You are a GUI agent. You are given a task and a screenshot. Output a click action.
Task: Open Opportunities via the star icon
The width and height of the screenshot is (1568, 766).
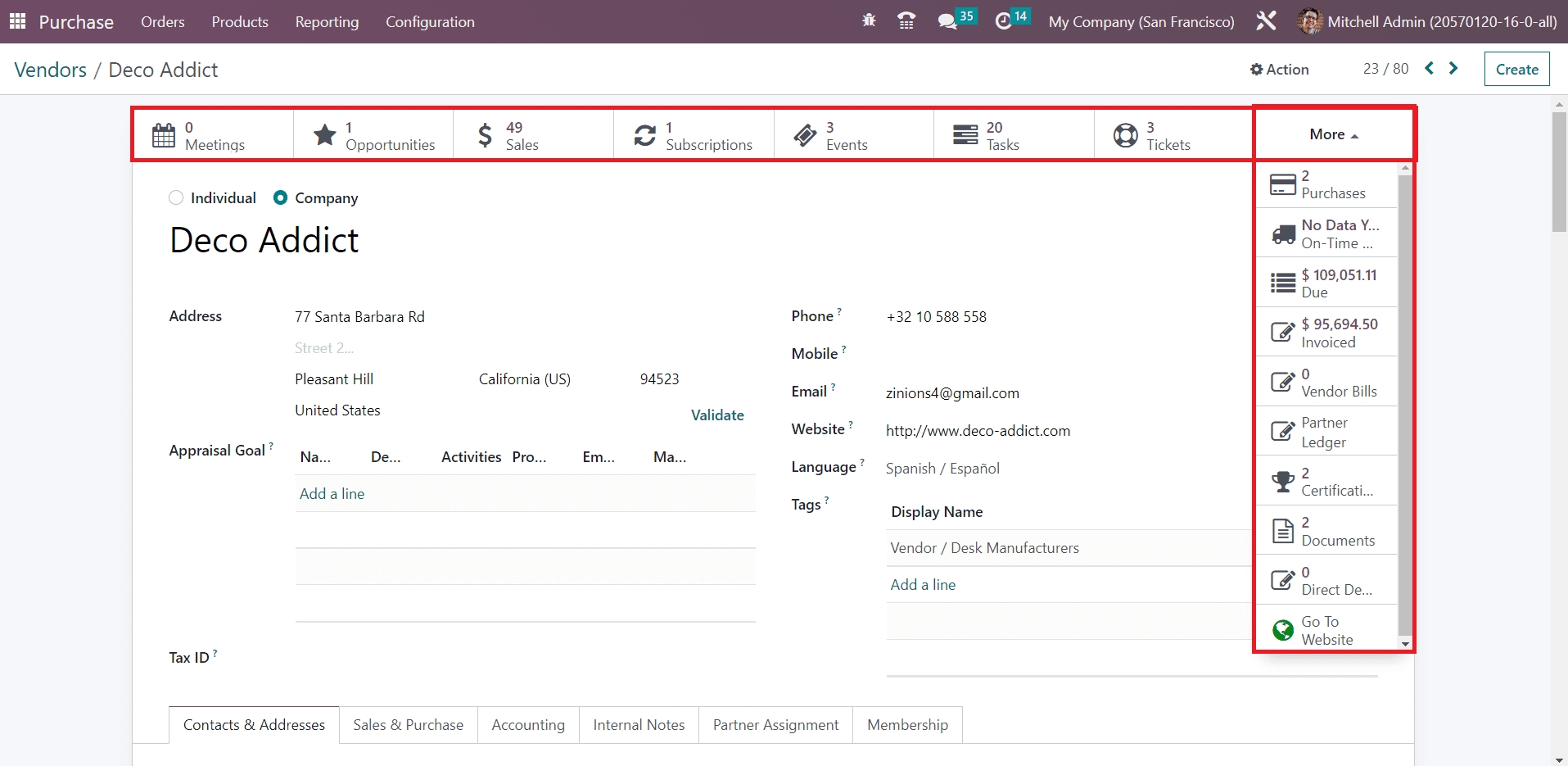point(325,135)
